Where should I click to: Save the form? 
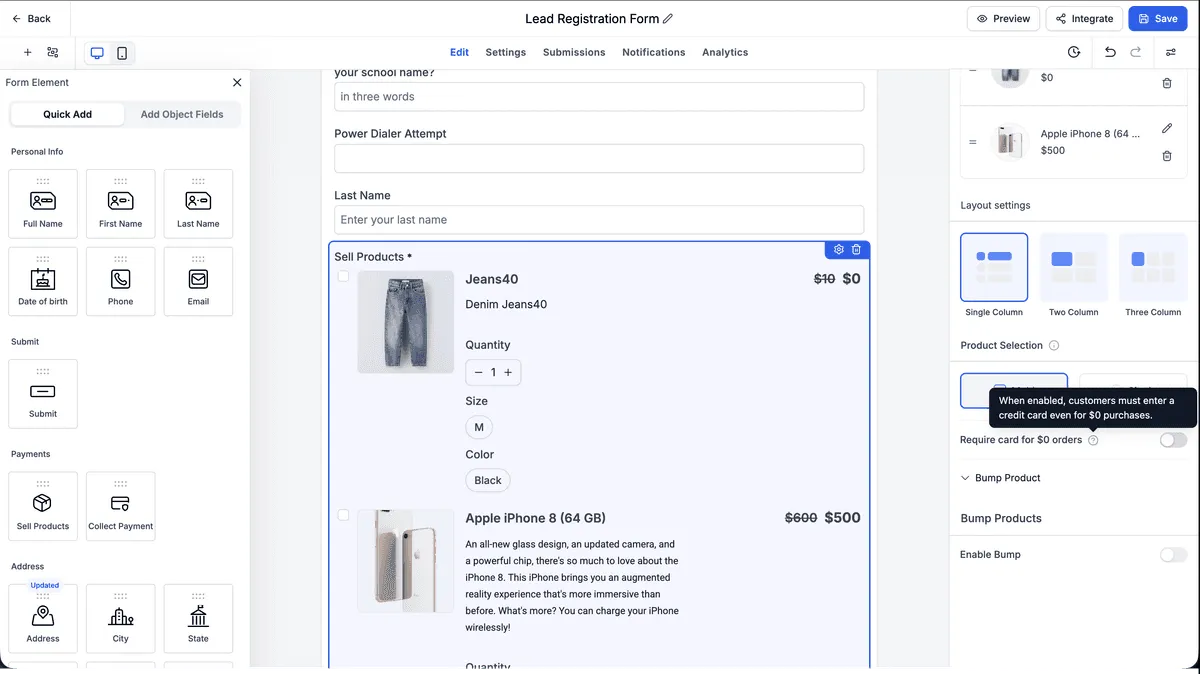click(x=1158, y=19)
